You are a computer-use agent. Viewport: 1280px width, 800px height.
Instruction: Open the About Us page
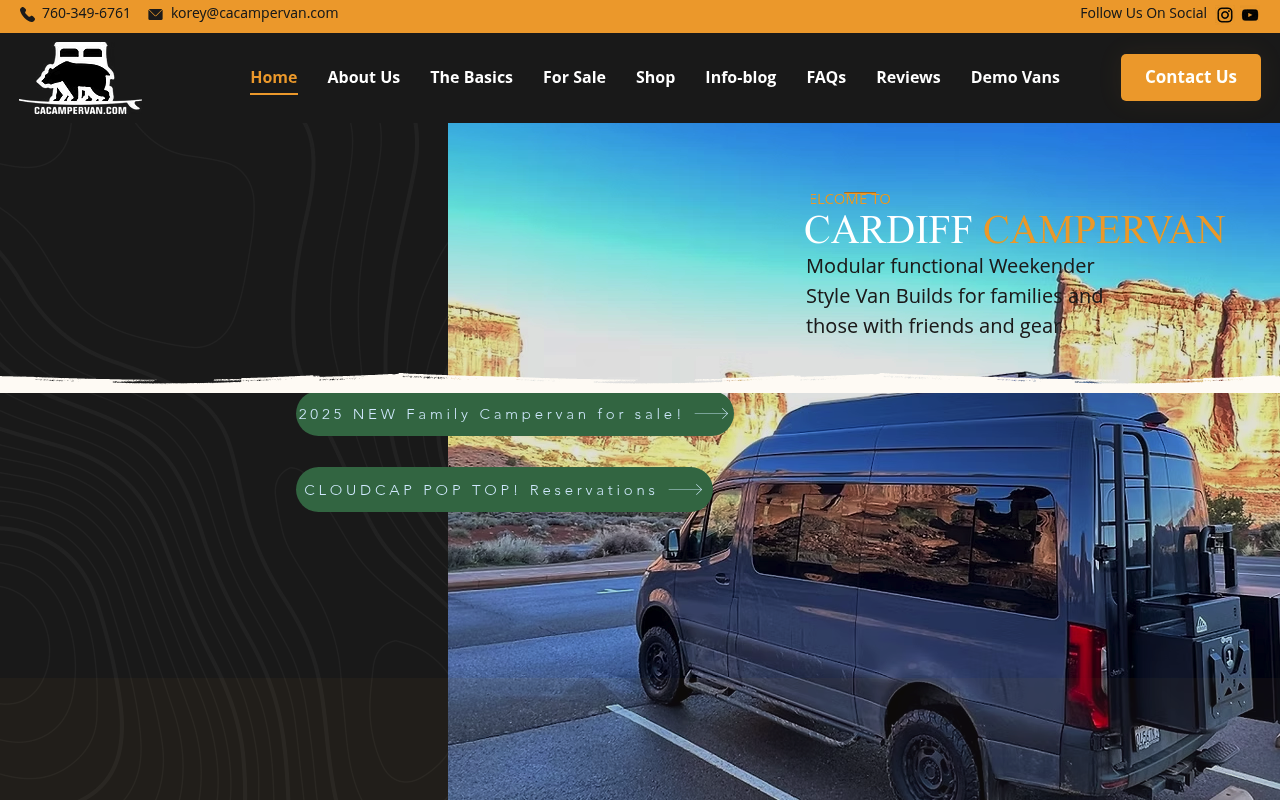click(363, 75)
